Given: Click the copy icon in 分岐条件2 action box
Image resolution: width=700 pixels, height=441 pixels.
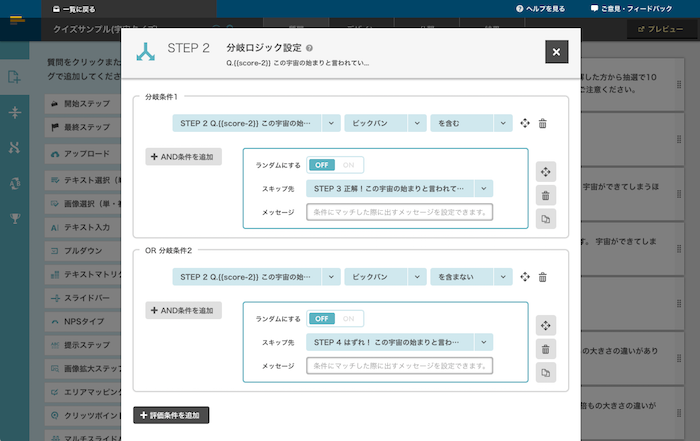Looking at the screenshot, I should point(545,373).
